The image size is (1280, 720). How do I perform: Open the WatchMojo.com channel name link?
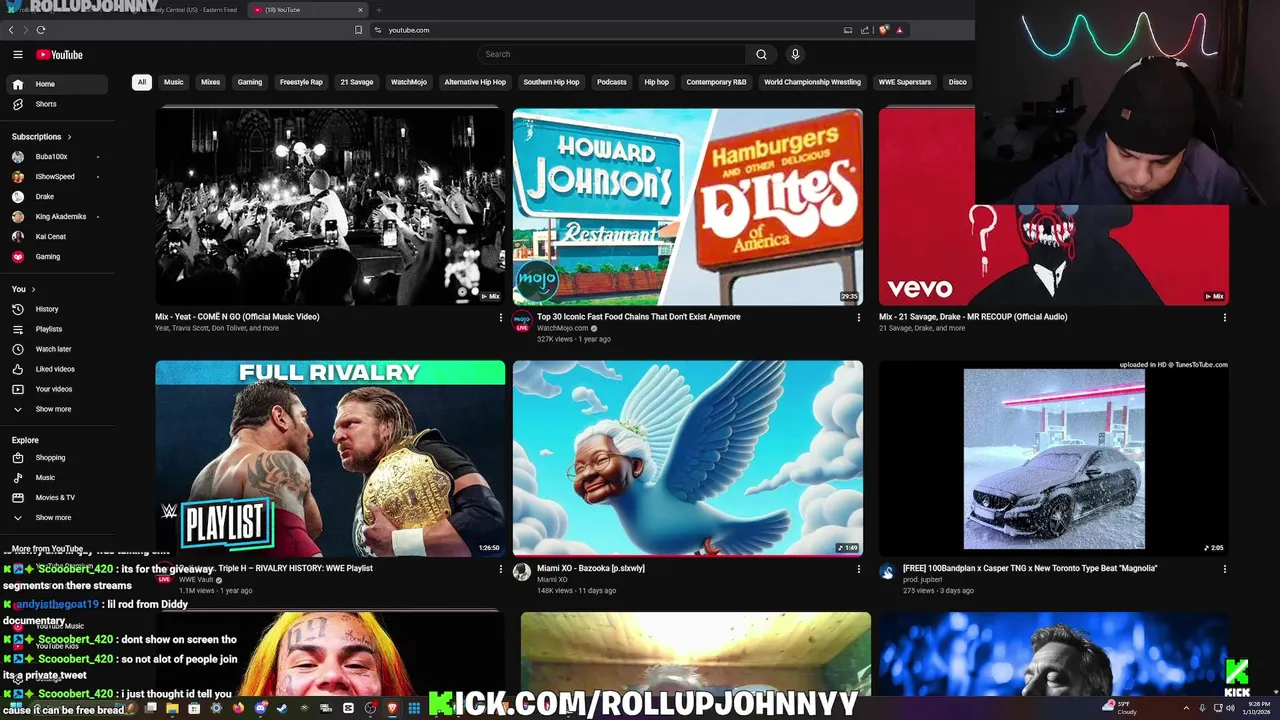click(563, 328)
